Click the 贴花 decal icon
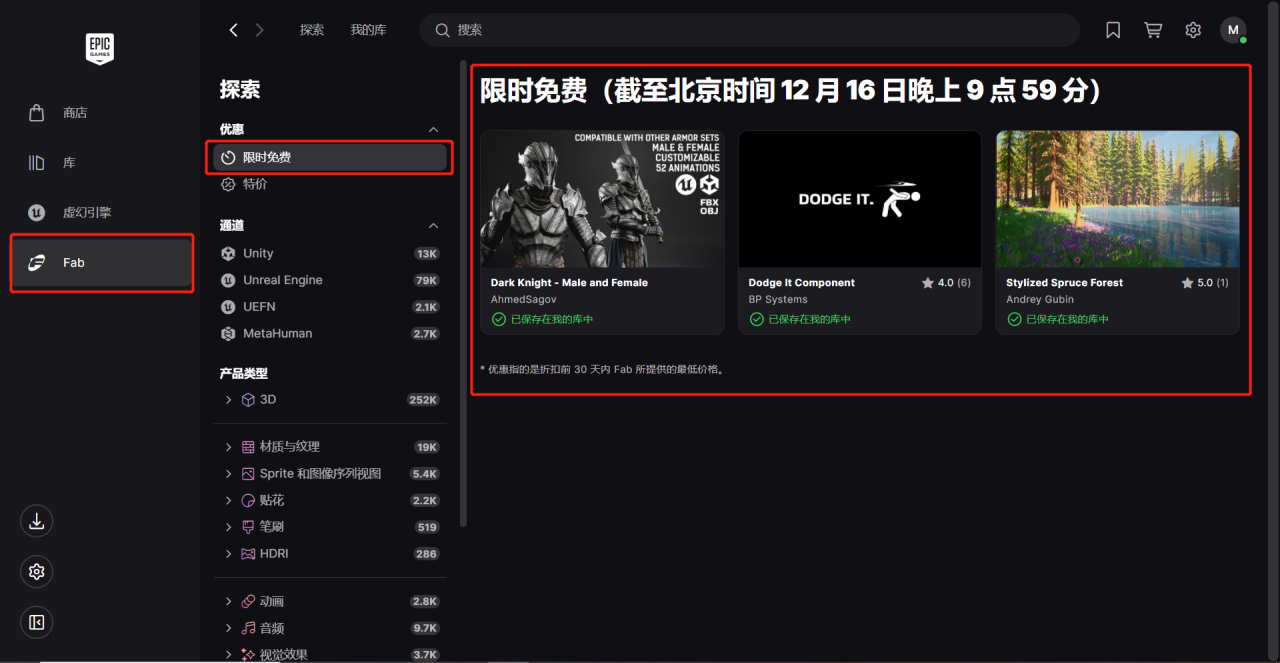 (x=248, y=500)
